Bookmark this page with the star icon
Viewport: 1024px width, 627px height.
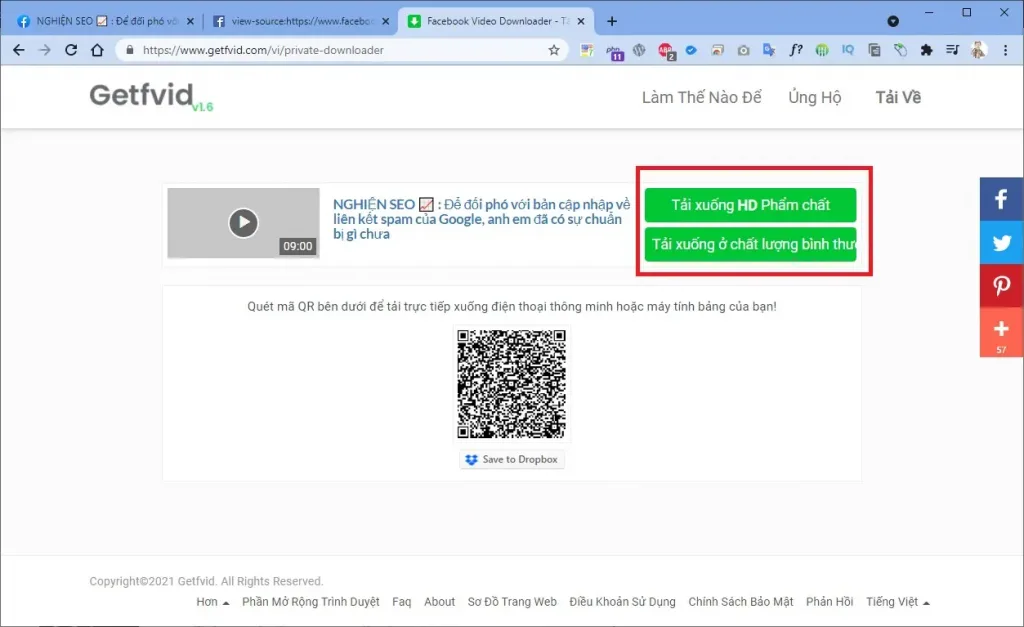tap(554, 50)
